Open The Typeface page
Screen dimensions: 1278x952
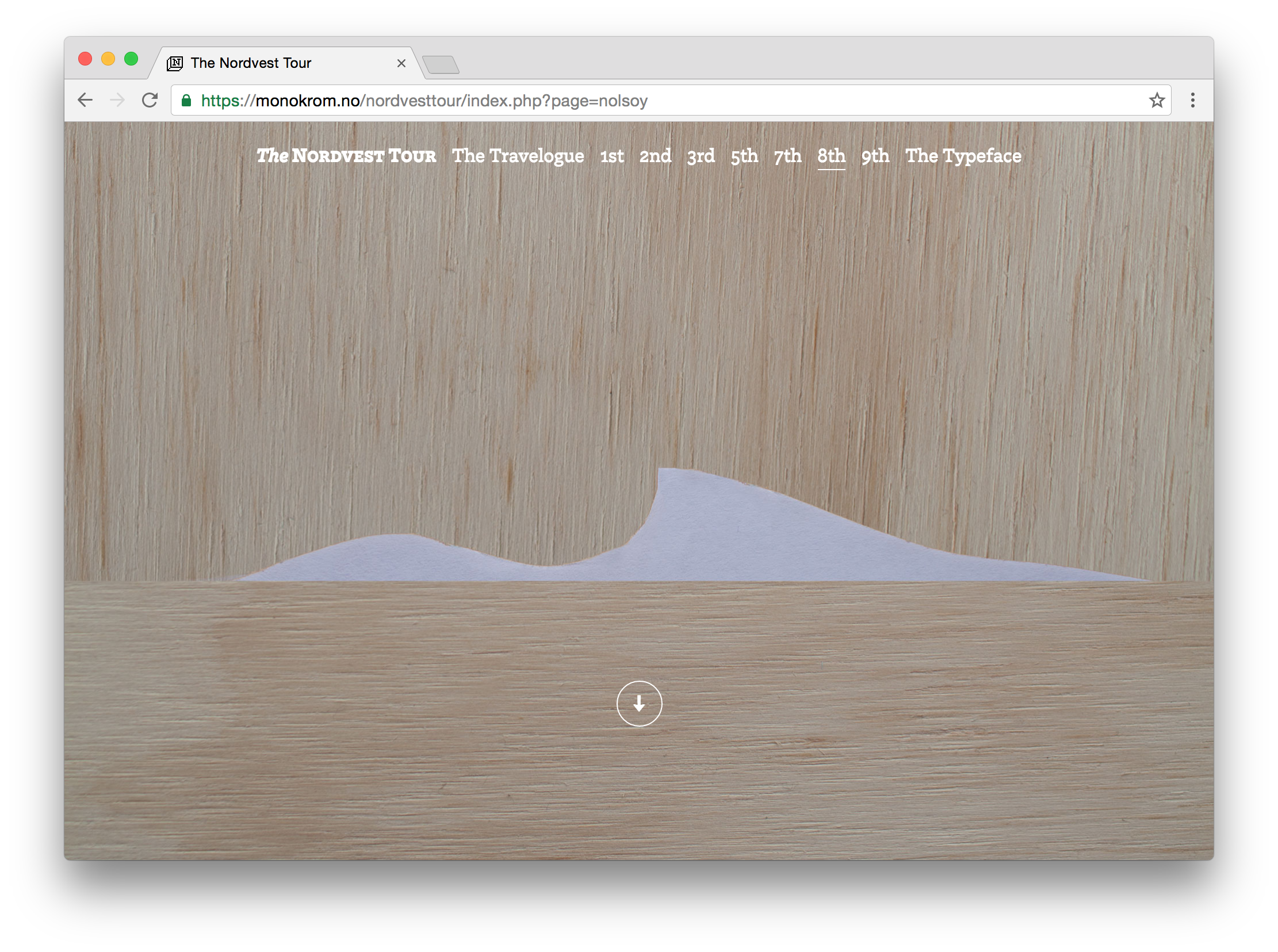coord(963,156)
